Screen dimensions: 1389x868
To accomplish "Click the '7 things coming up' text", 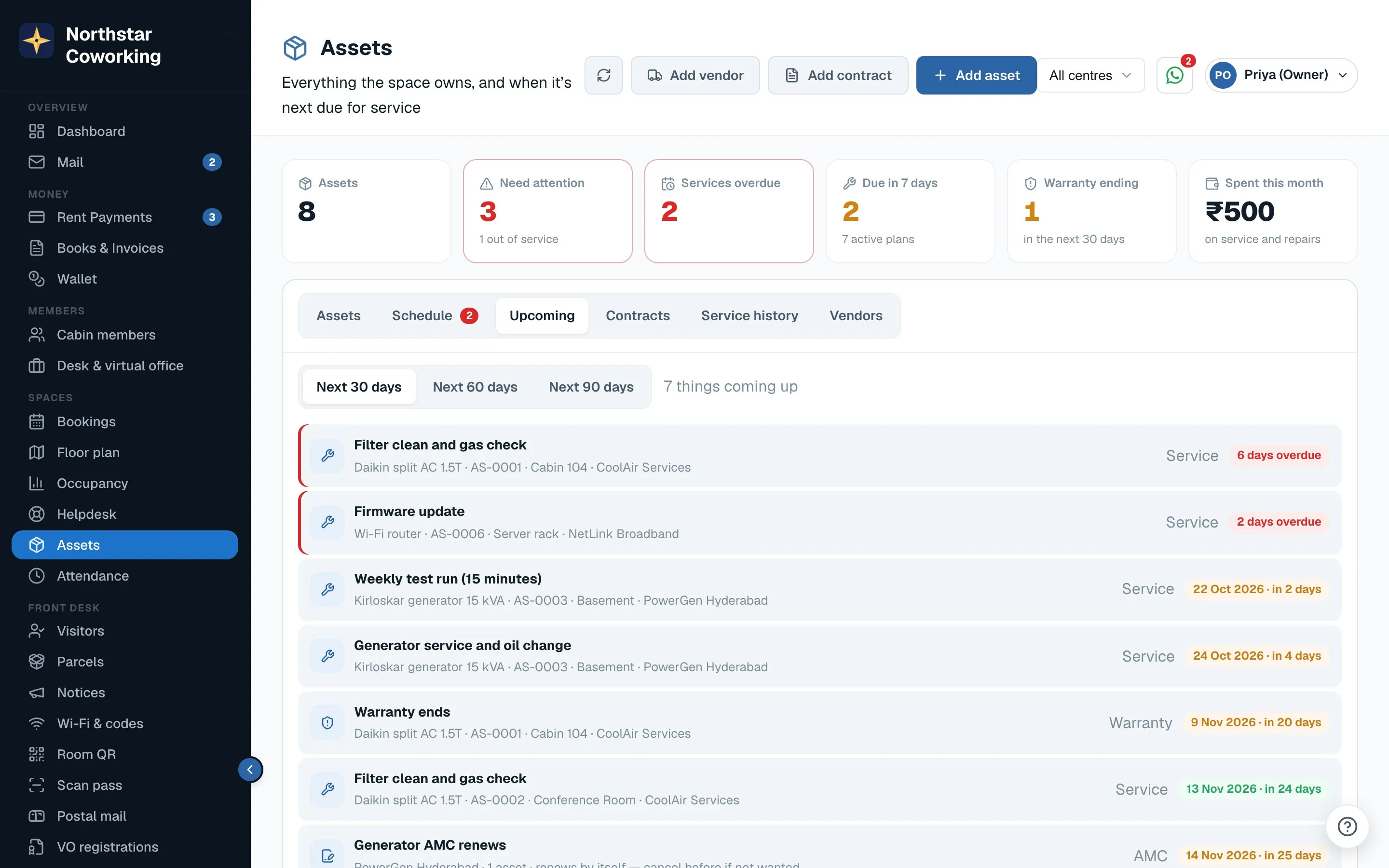I will 730,386.
